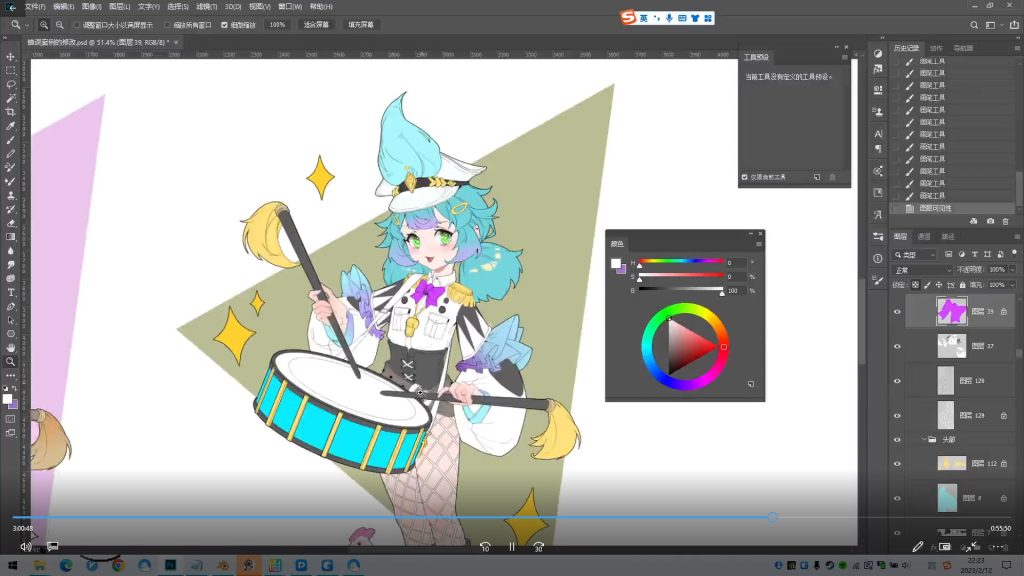1024x576 pixels.
Task: Click the camera icon to create snapshot
Action: [990, 221]
